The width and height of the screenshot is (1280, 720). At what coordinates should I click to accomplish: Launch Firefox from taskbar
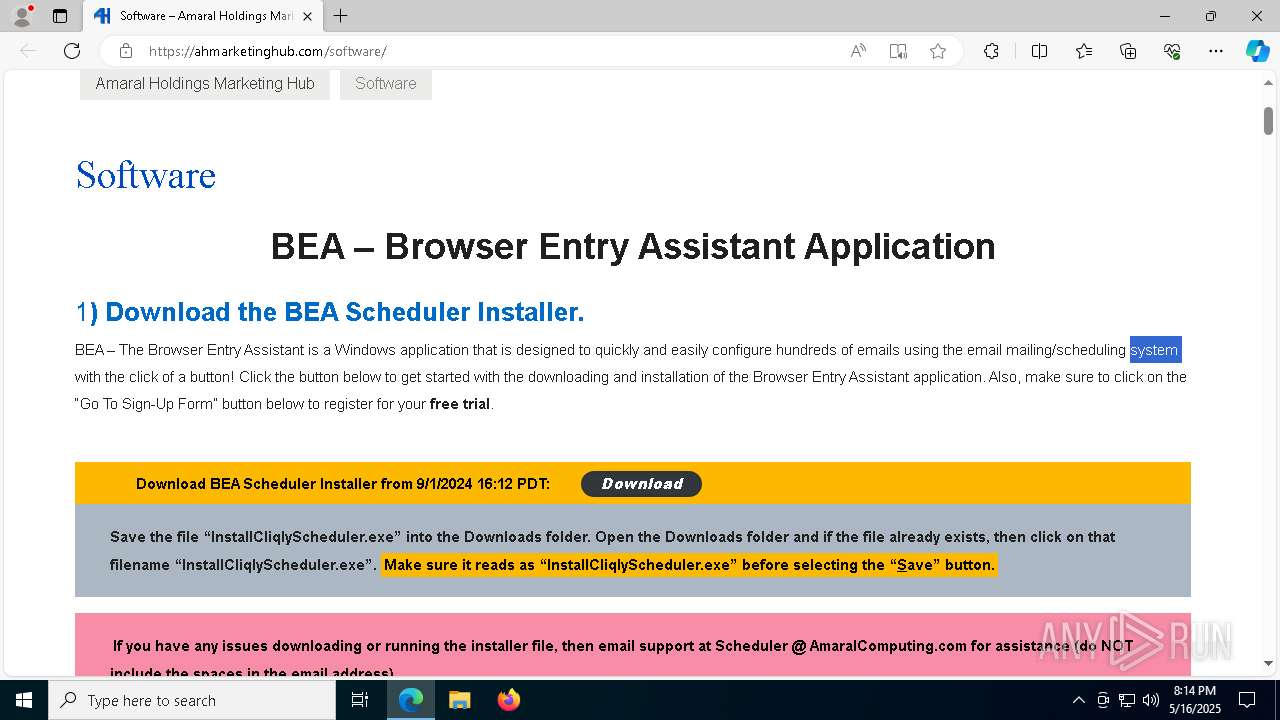pos(508,700)
